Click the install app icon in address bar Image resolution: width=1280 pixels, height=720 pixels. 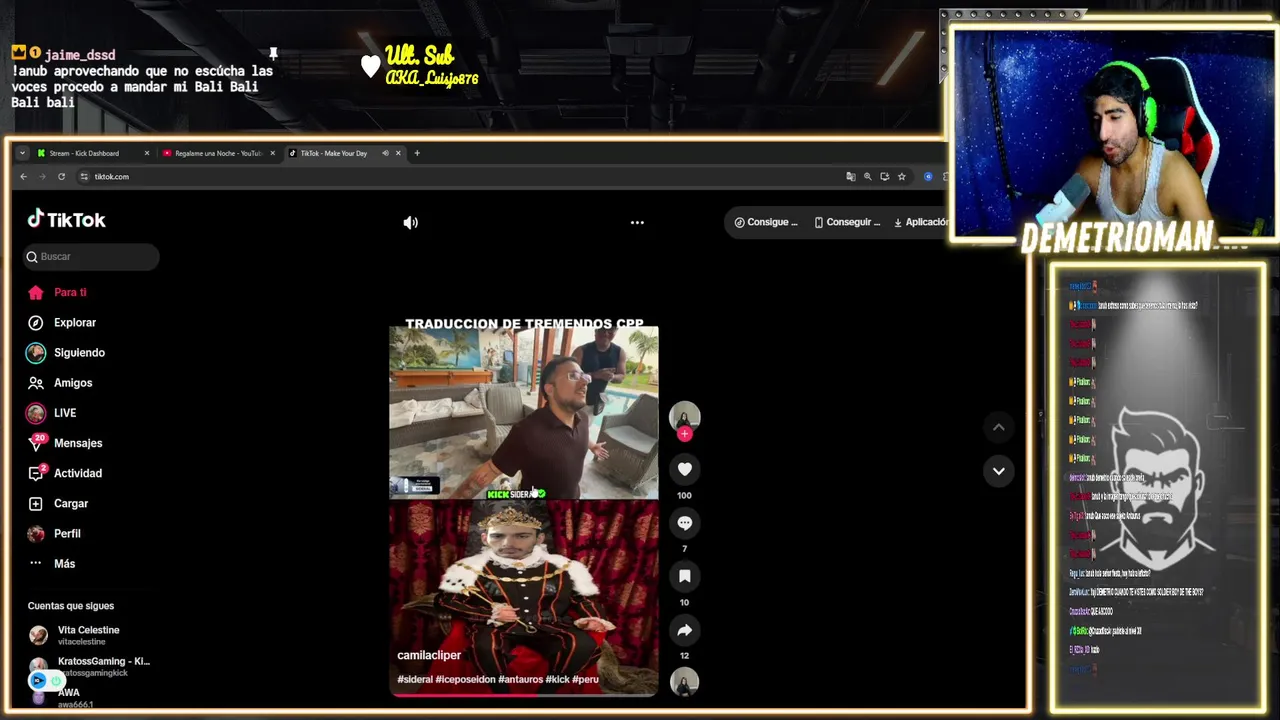(884, 176)
